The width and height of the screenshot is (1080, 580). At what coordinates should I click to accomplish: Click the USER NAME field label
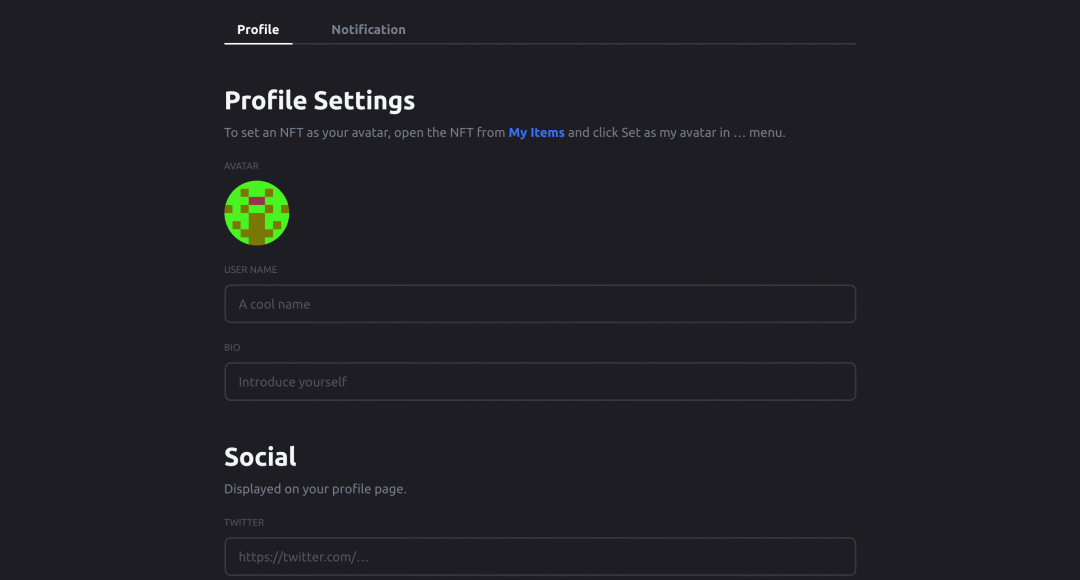pyautogui.click(x=251, y=270)
